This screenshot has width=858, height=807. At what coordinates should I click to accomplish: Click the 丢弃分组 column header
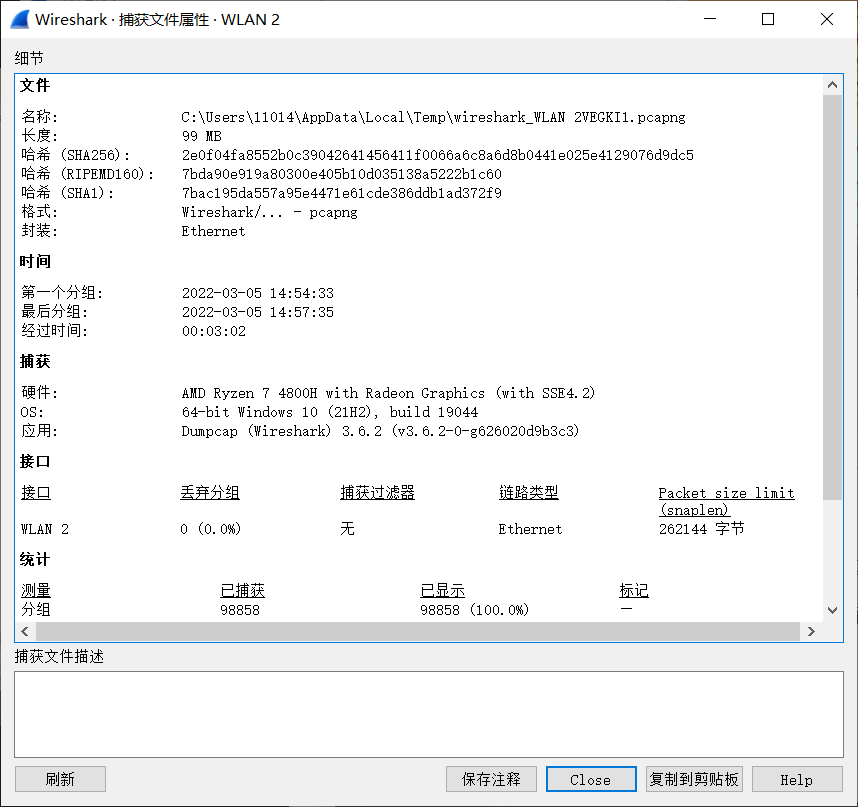tap(210, 493)
